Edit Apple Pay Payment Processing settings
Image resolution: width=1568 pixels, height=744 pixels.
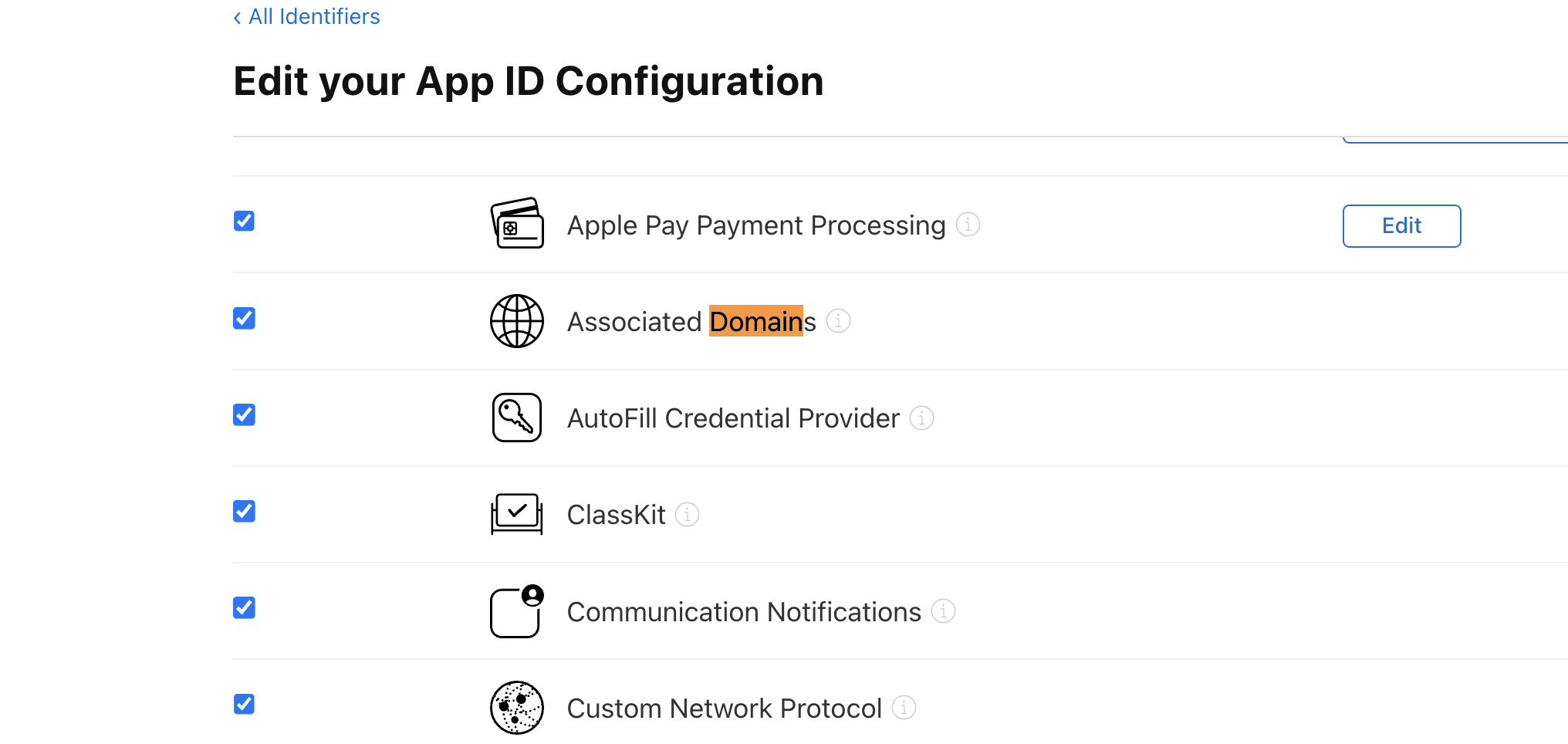click(x=1401, y=226)
